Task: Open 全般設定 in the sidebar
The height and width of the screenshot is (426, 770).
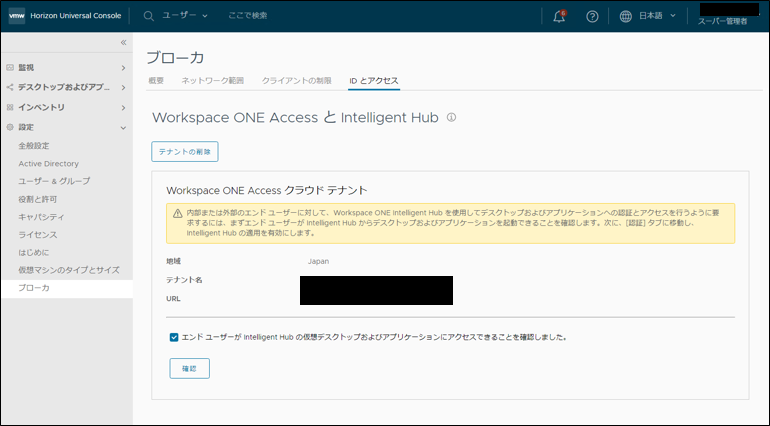Action: click(x=34, y=146)
